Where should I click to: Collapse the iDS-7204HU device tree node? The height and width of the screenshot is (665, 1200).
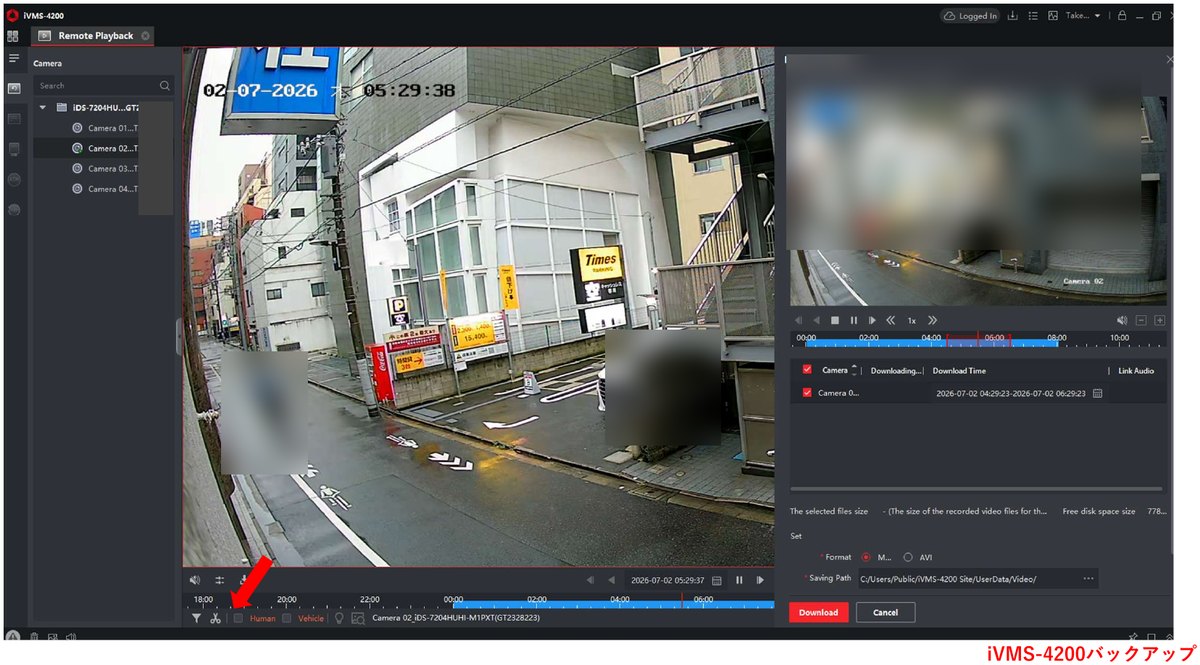(x=43, y=107)
